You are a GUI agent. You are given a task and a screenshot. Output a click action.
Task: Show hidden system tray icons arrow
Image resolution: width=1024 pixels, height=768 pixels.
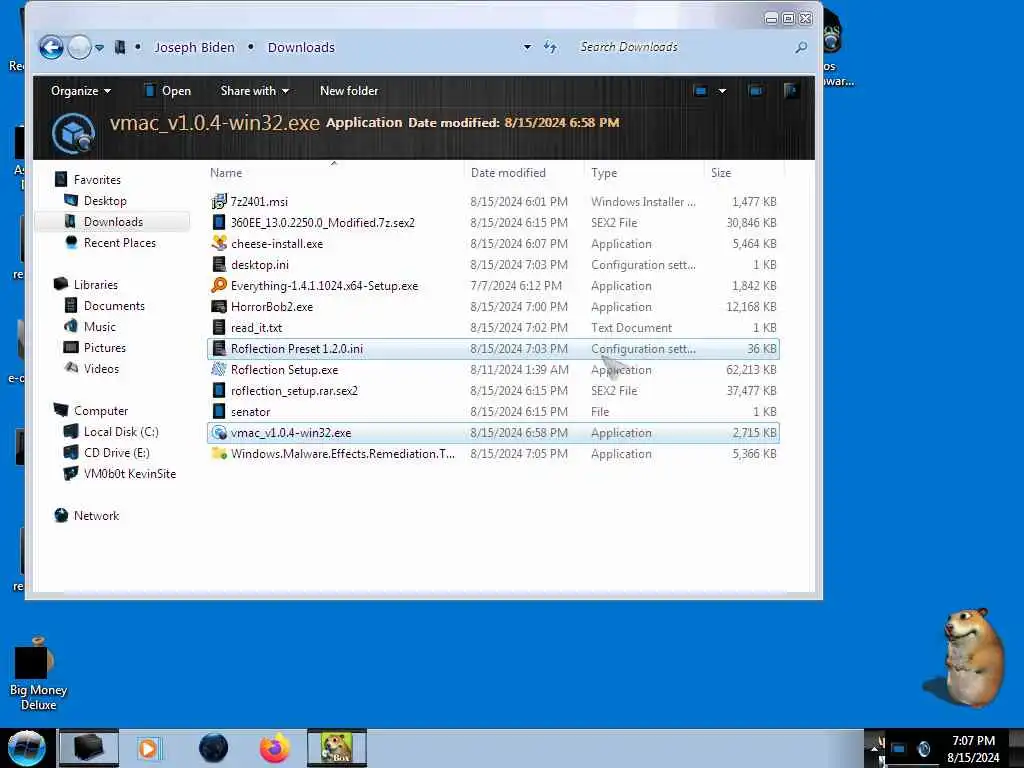(874, 748)
